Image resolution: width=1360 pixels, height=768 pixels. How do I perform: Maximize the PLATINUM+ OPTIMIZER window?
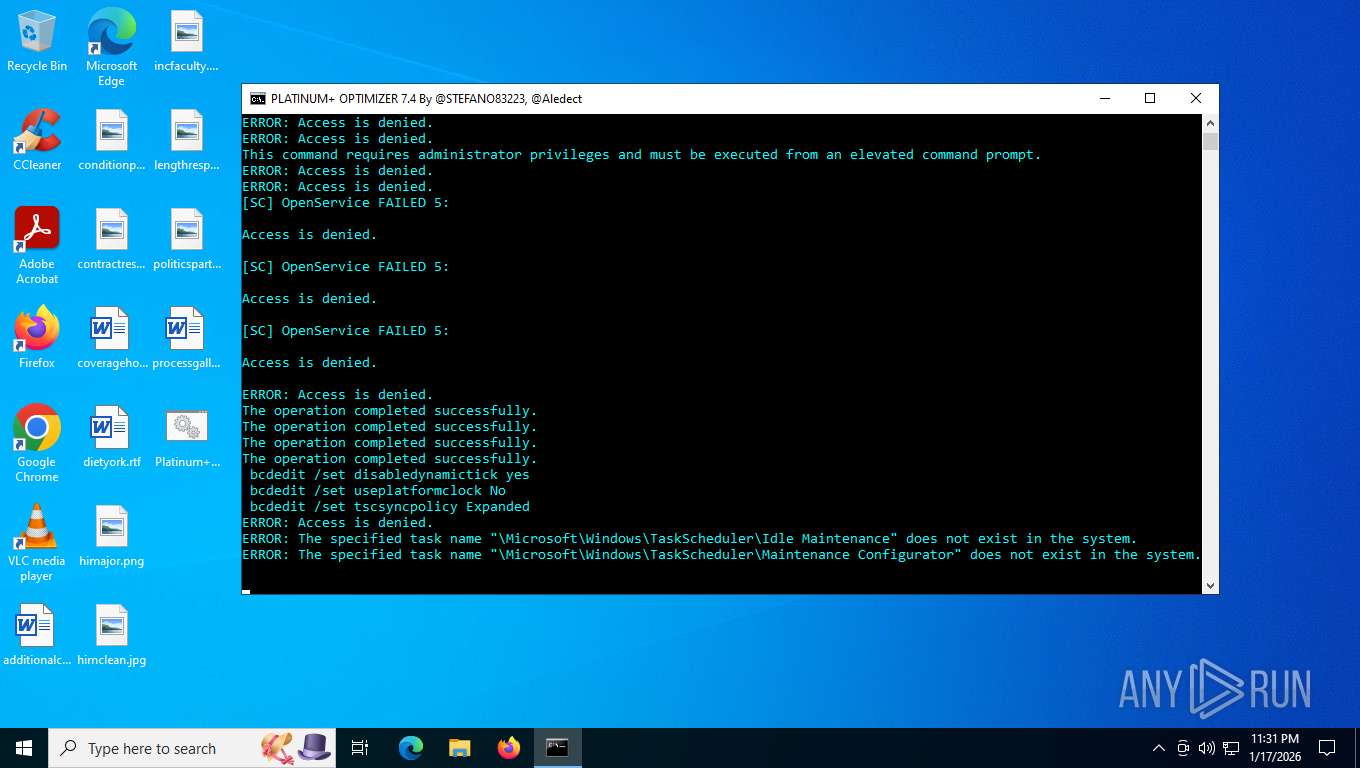point(1150,98)
